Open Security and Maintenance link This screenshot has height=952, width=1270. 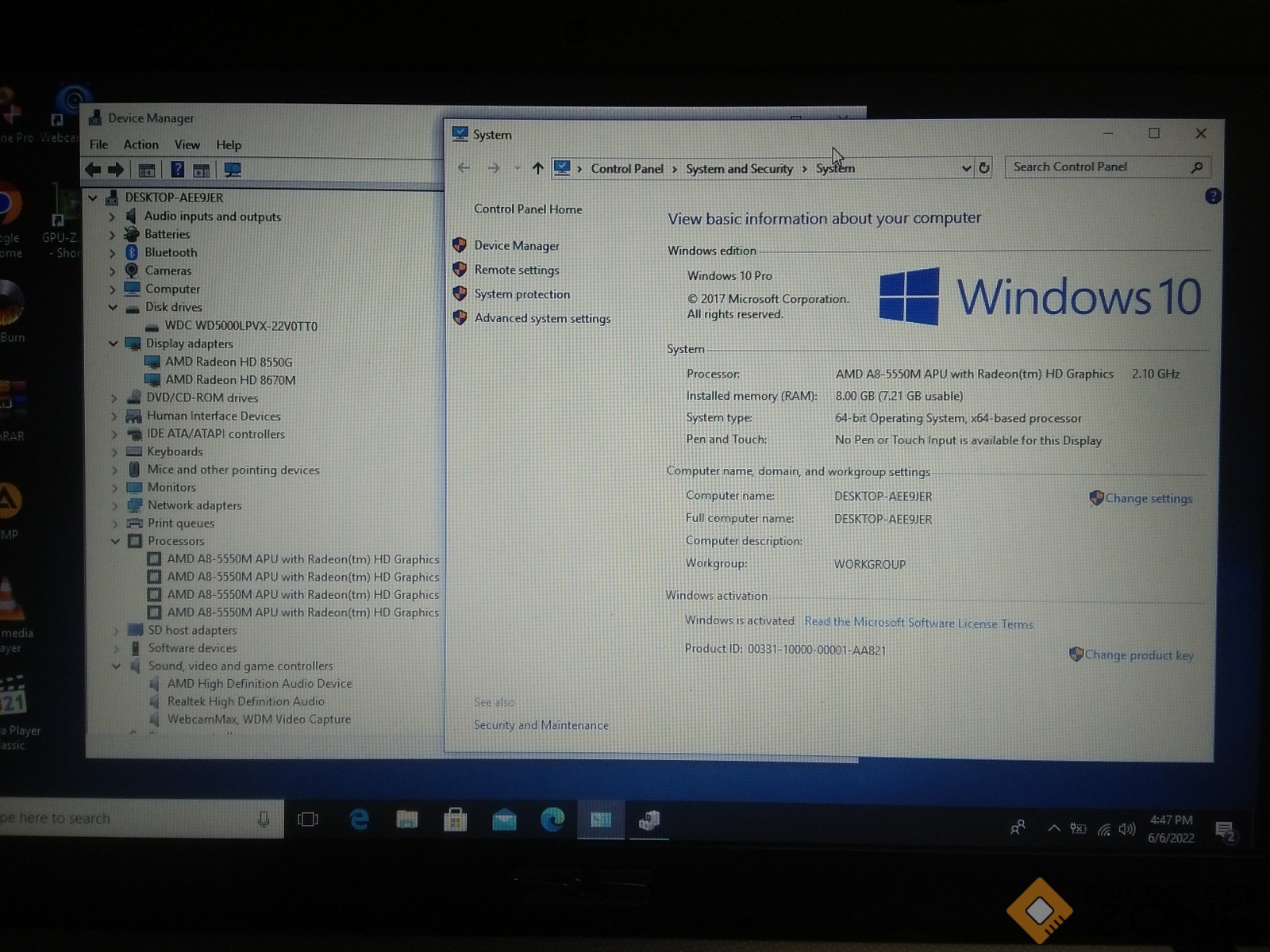(541, 725)
